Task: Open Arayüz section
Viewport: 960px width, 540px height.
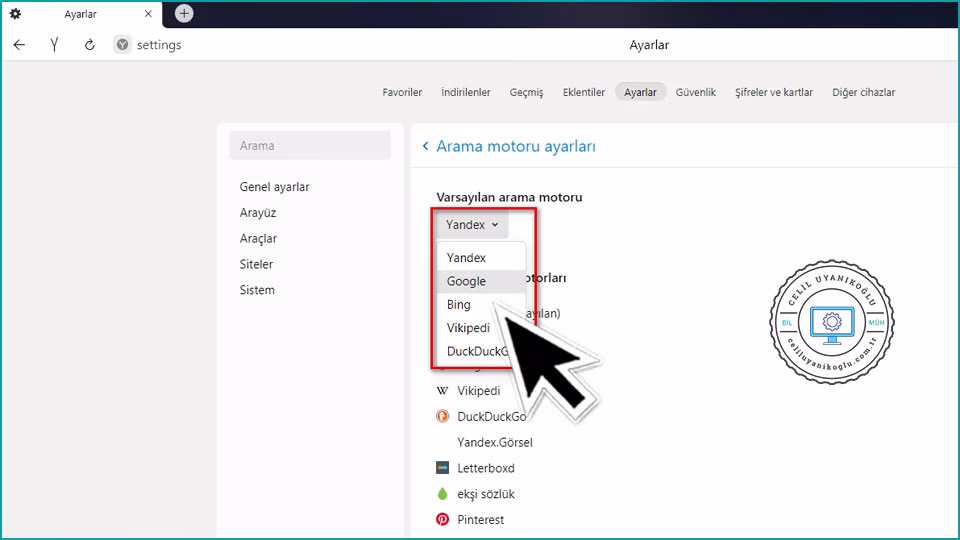Action: click(x=258, y=212)
